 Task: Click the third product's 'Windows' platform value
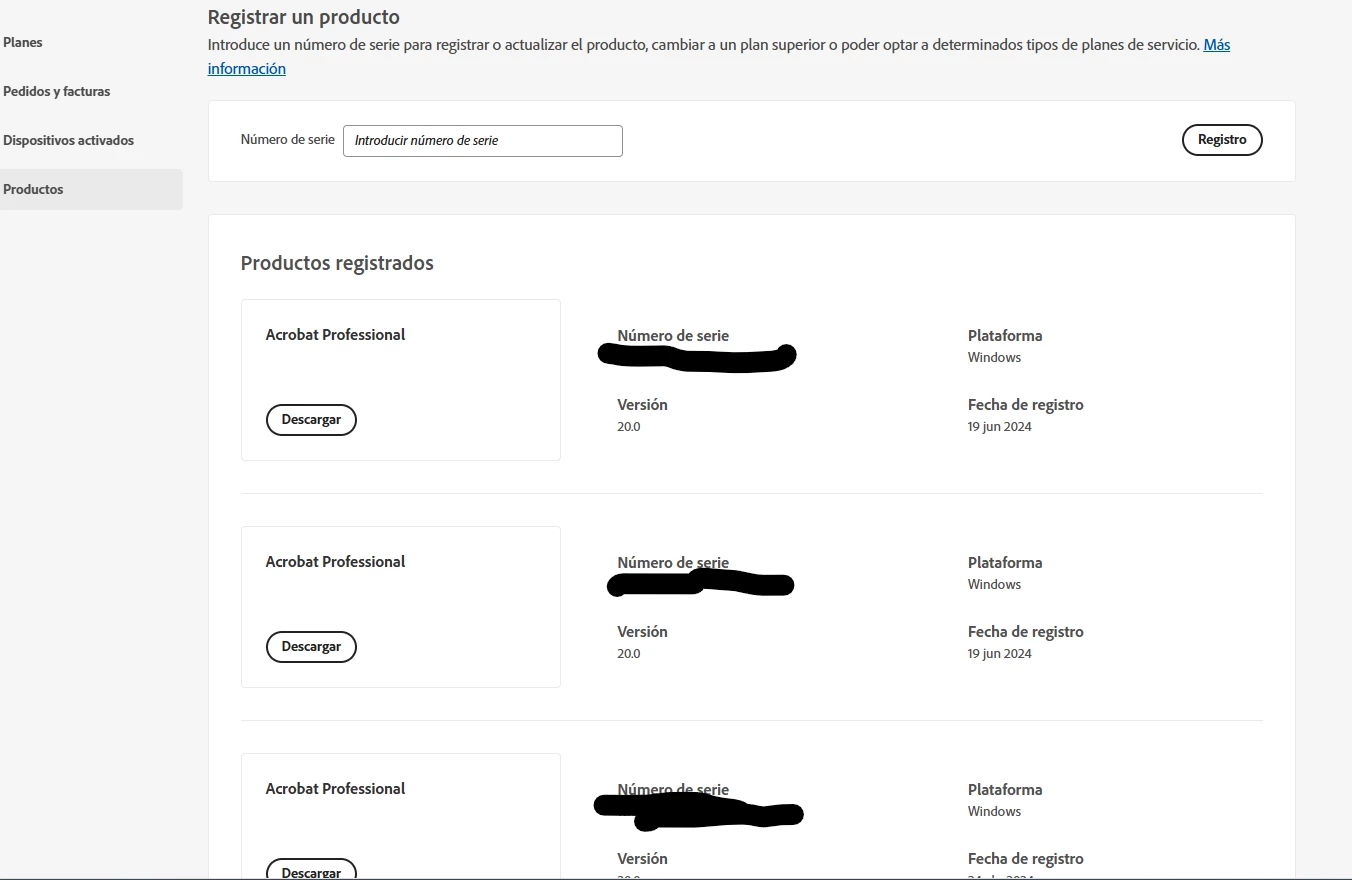994,811
